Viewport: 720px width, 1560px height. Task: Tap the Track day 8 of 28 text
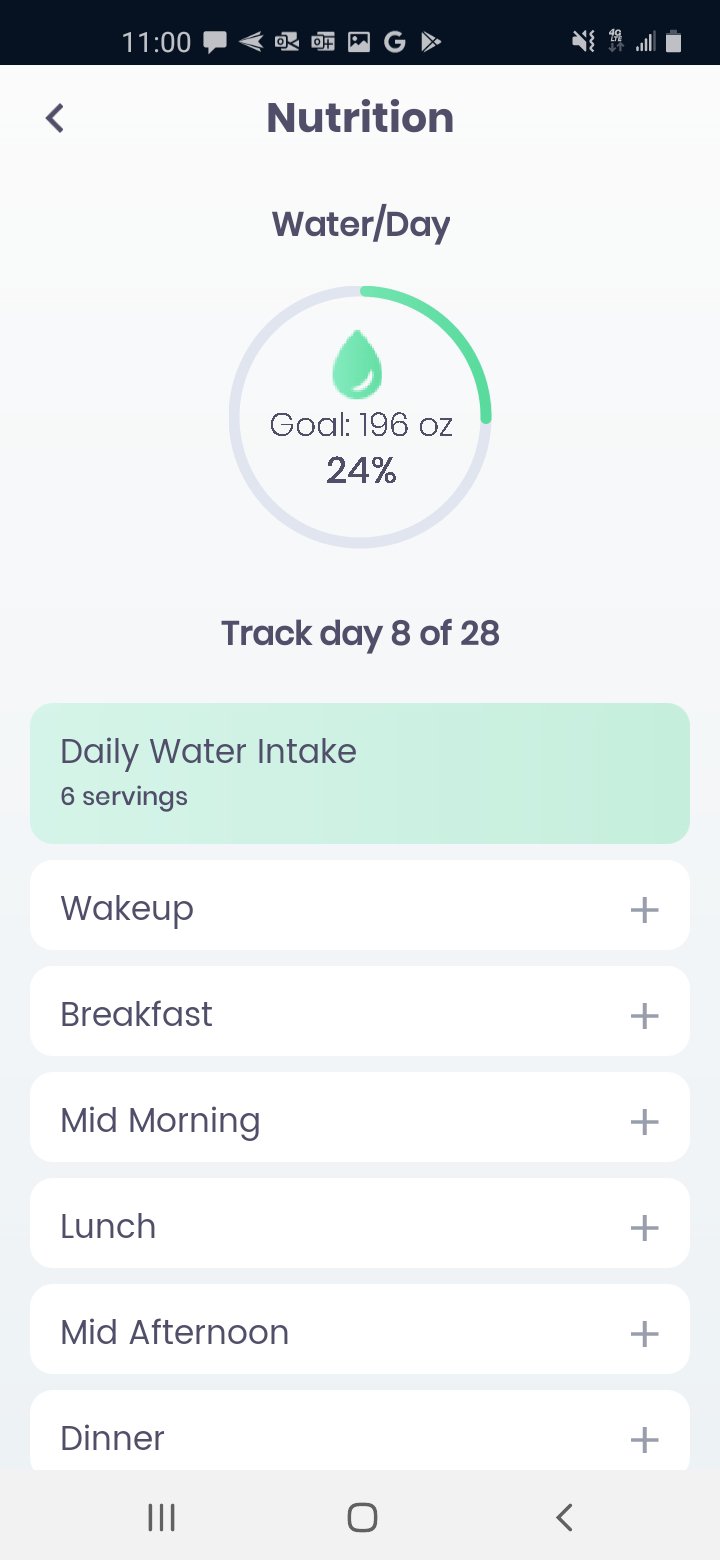click(360, 634)
